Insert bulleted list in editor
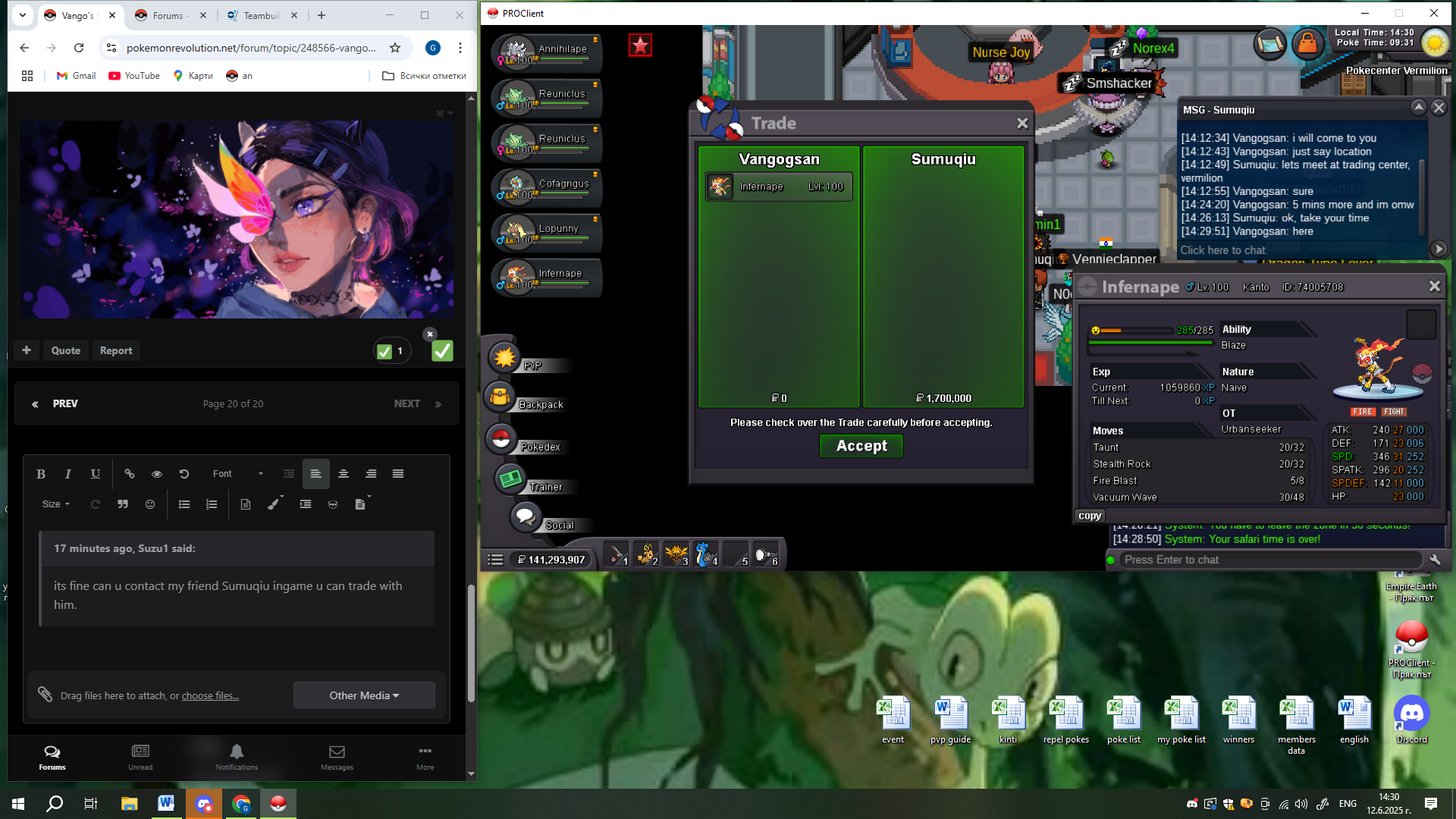This screenshot has height=819, width=1456. (x=184, y=504)
